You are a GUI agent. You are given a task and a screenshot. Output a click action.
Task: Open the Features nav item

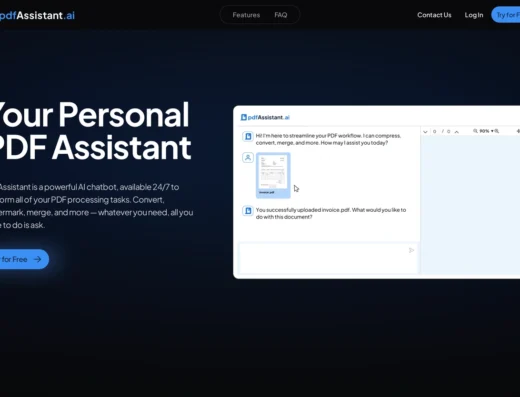pyautogui.click(x=246, y=15)
